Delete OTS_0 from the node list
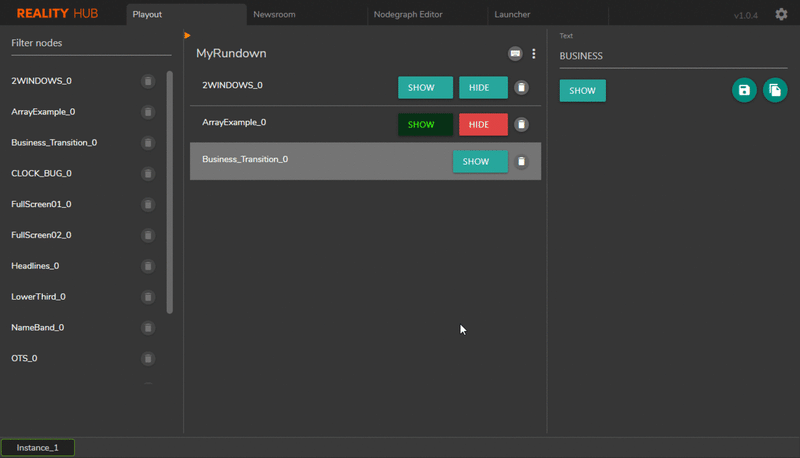 [x=148, y=359]
